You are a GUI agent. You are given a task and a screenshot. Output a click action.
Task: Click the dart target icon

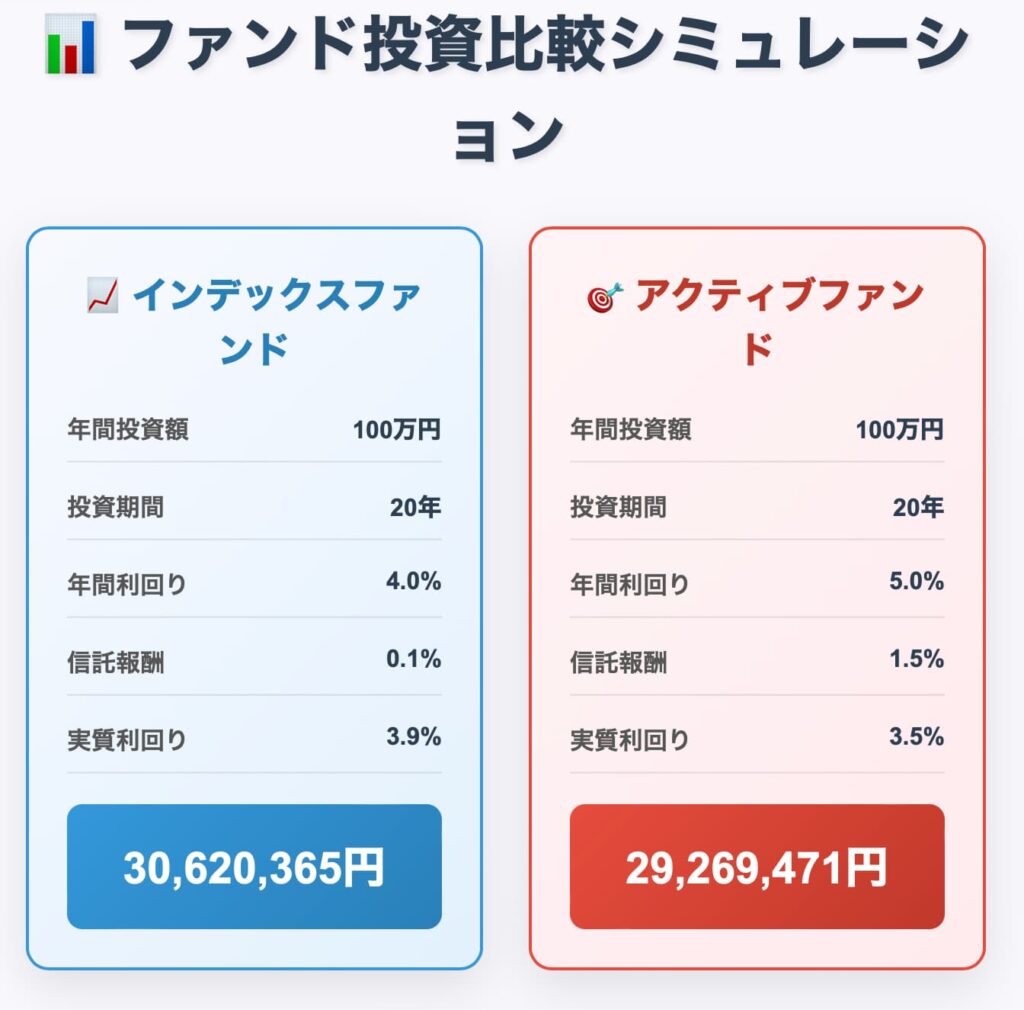(x=605, y=298)
